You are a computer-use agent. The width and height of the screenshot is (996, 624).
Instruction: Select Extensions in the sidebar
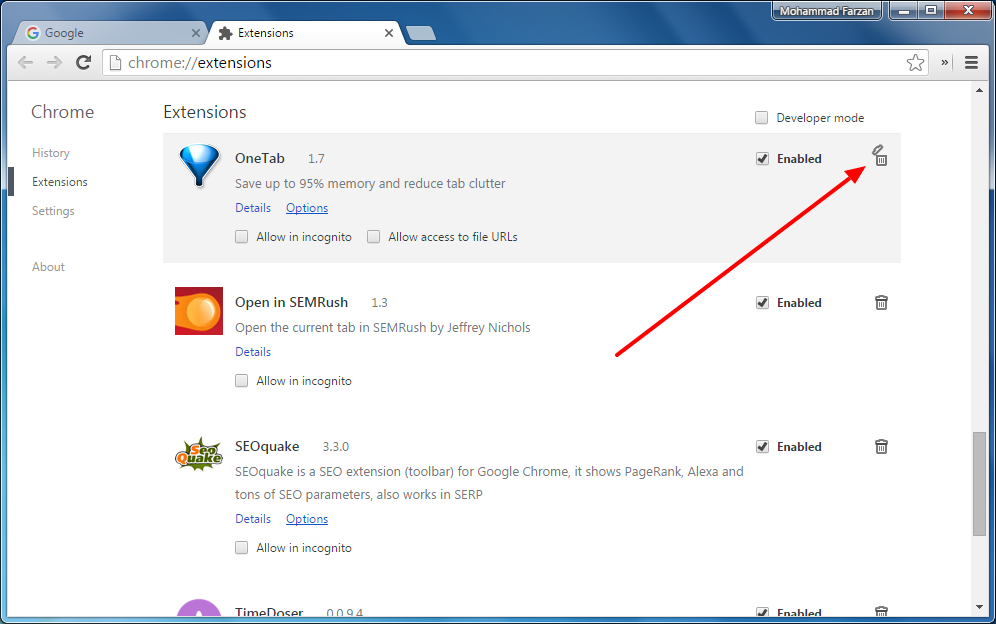pos(60,182)
